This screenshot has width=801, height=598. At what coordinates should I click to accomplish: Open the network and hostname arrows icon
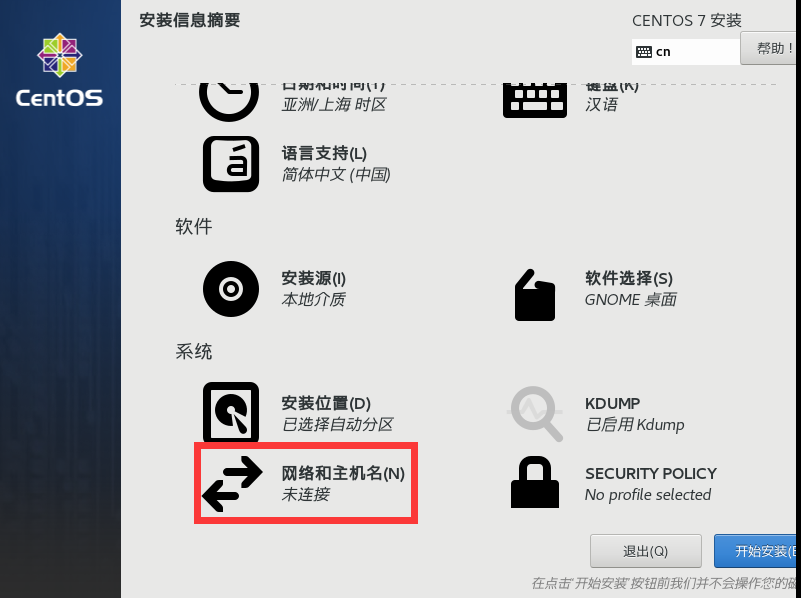click(x=232, y=484)
